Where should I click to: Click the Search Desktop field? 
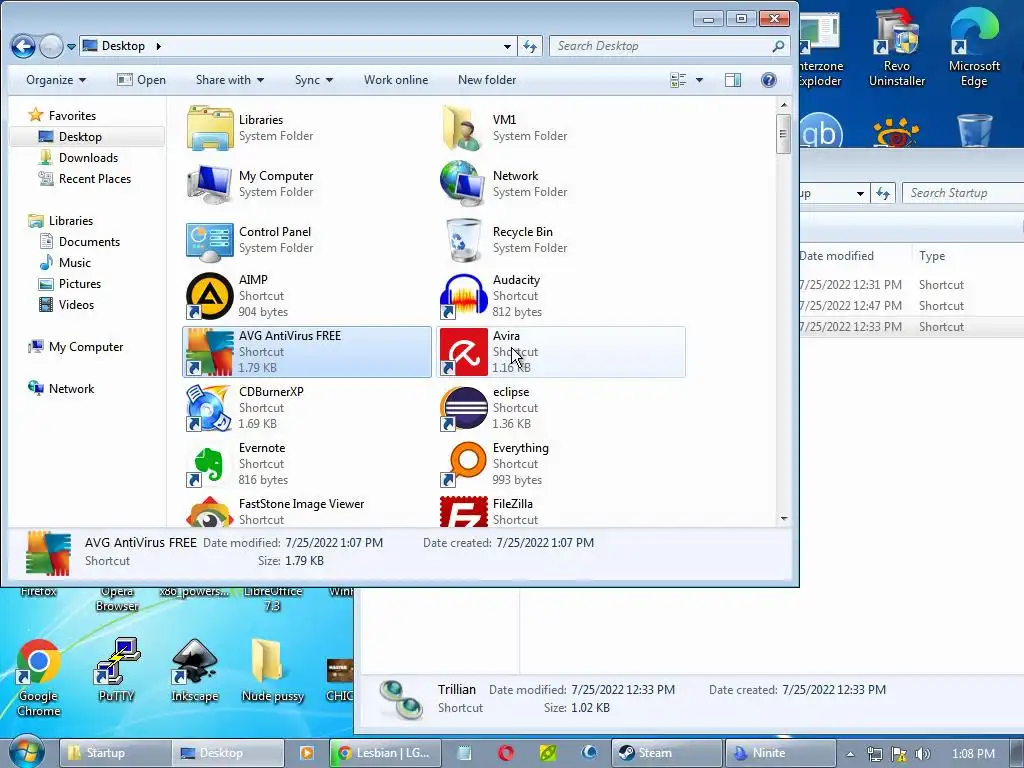(x=669, y=46)
